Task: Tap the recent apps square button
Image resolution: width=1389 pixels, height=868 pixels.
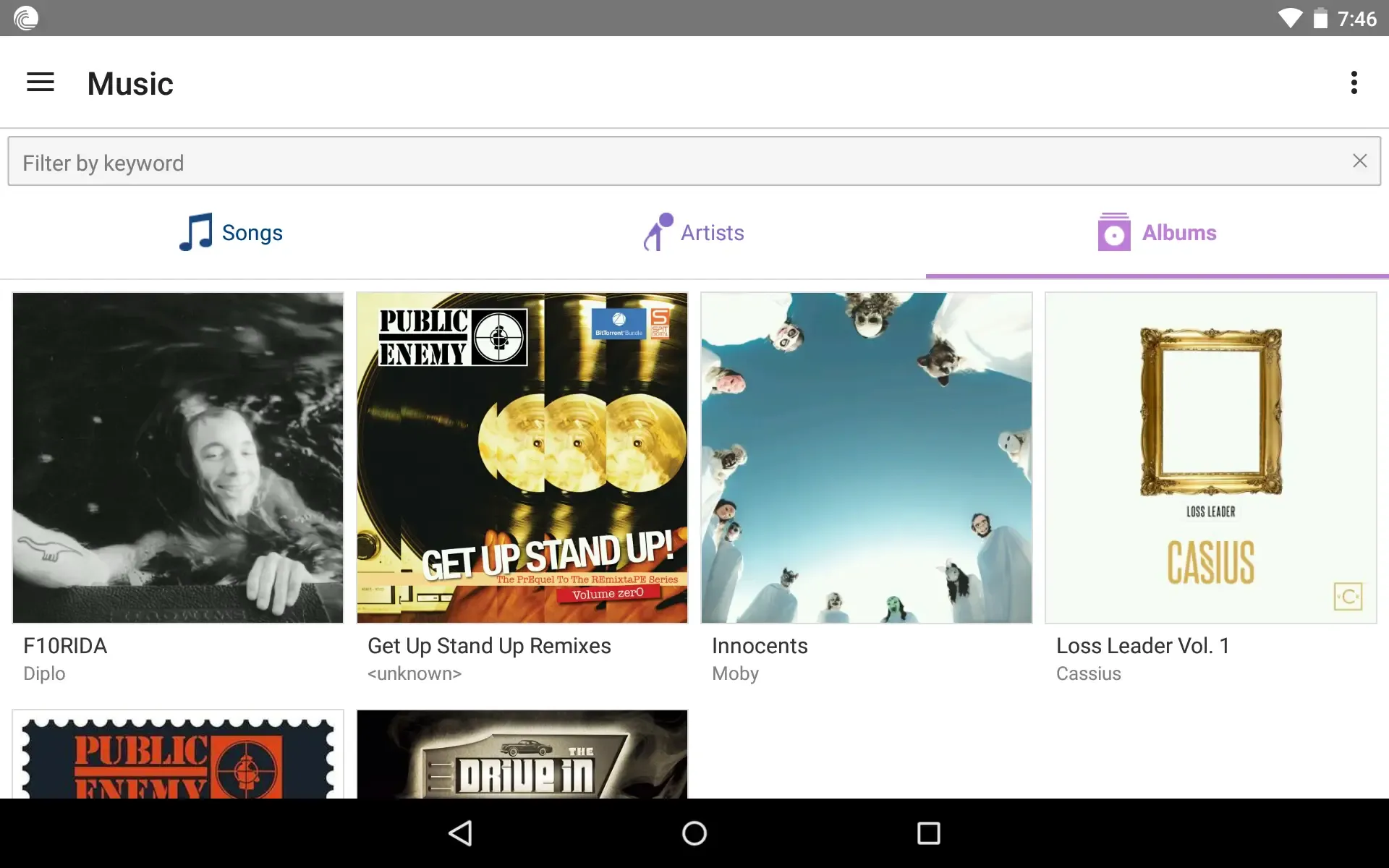Action: point(929,833)
